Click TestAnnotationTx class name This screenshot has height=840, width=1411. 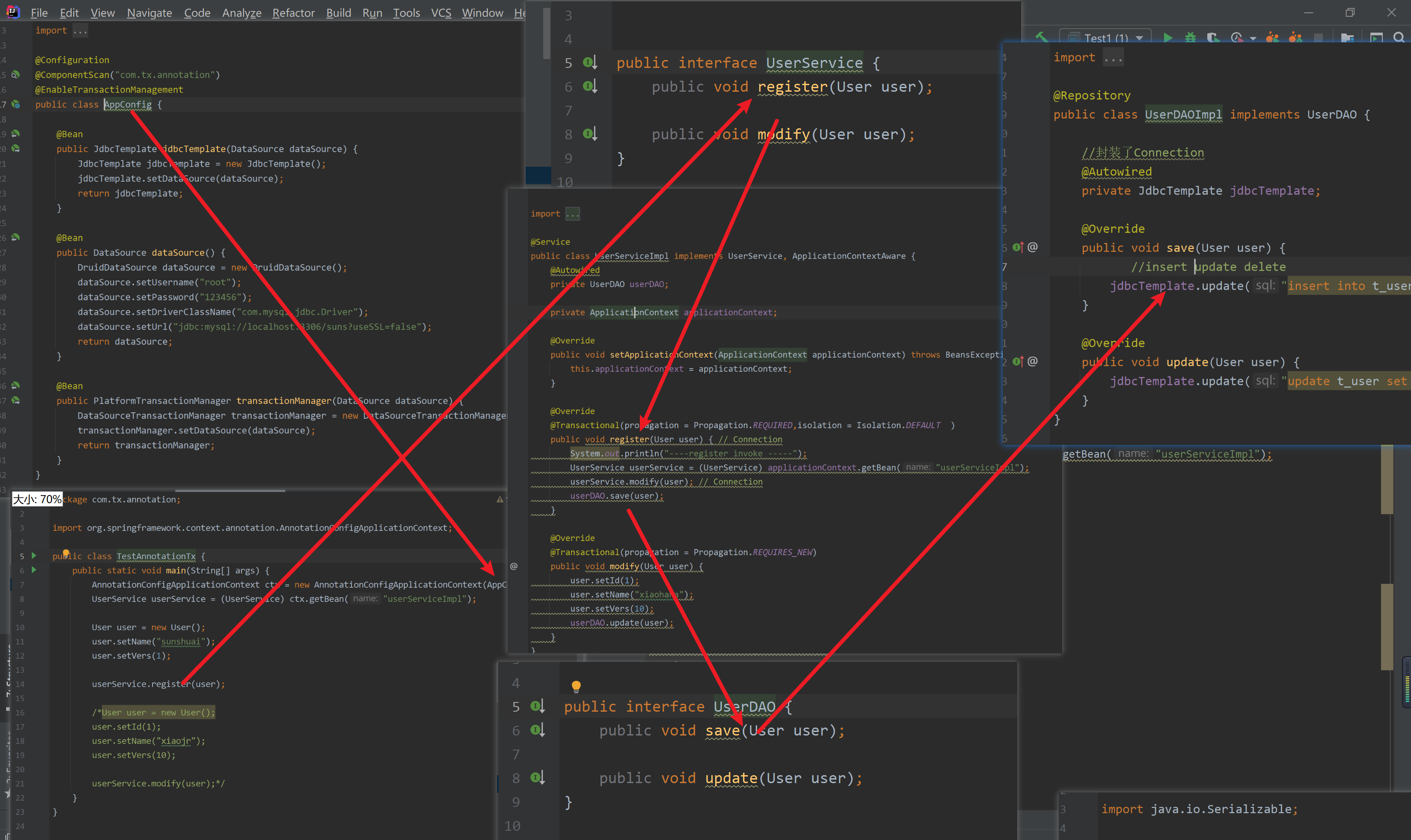pos(156,556)
